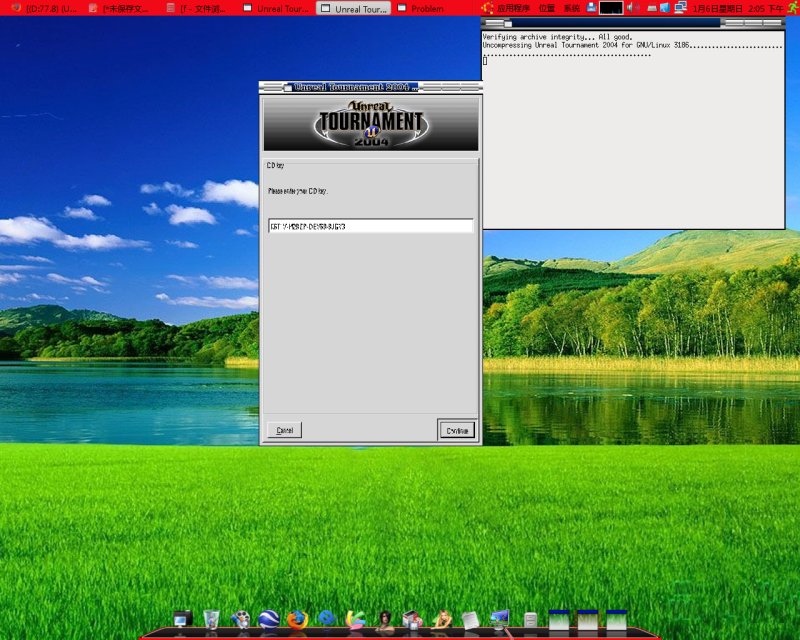Screen dimensions: 800x640
Task: Open the installer window's title bar menu icon
Action: [x=288, y=87]
